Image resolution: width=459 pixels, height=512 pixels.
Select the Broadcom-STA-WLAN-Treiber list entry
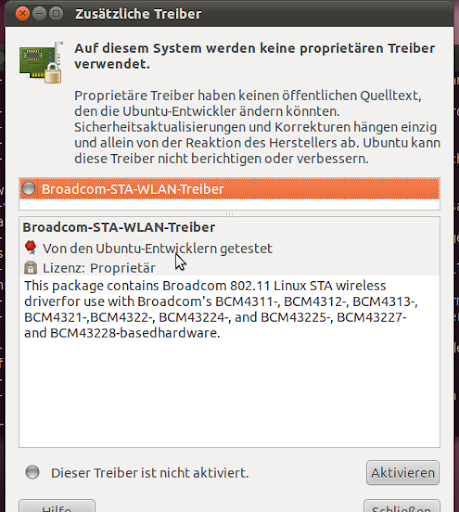coord(229,189)
